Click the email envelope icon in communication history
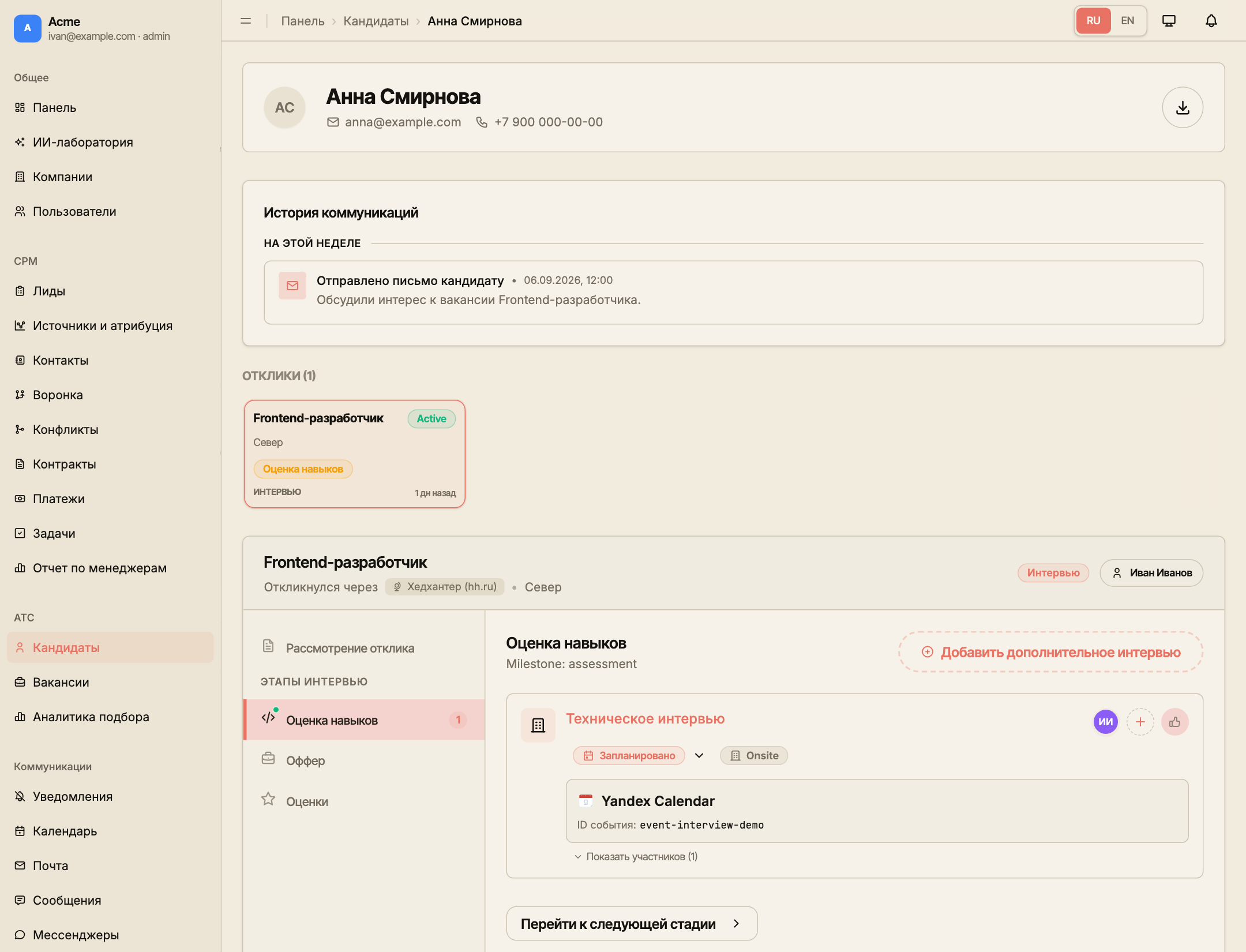This screenshot has height=952, width=1246. pyautogui.click(x=292, y=286)
